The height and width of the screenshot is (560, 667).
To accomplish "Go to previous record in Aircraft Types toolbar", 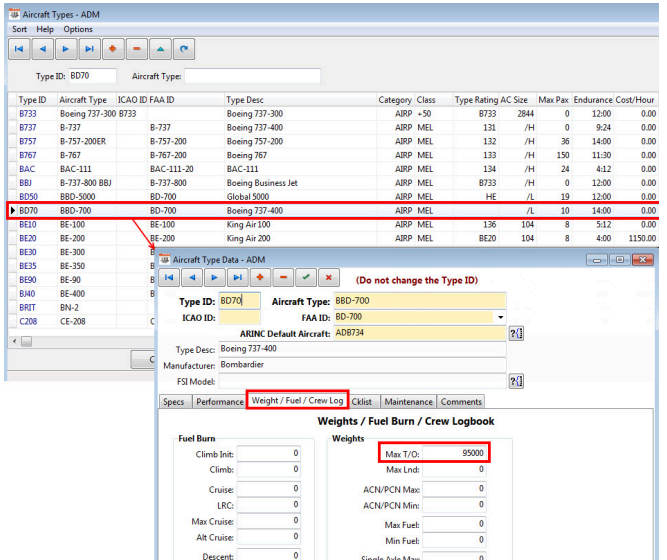I will click(43, 49).
